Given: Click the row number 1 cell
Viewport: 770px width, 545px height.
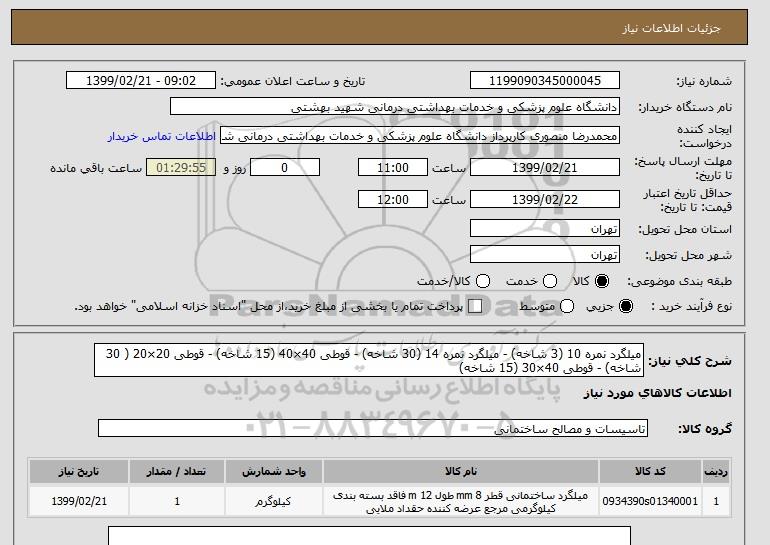Looking at the screenshot, I should tap(716, 501).
